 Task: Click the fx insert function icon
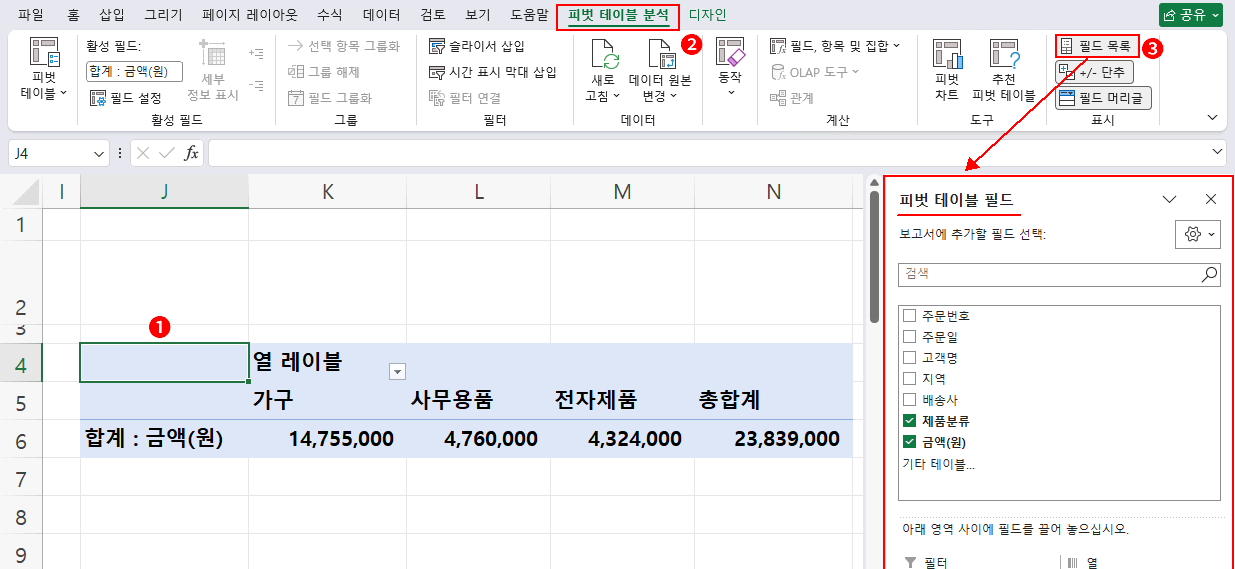point(190,153)
